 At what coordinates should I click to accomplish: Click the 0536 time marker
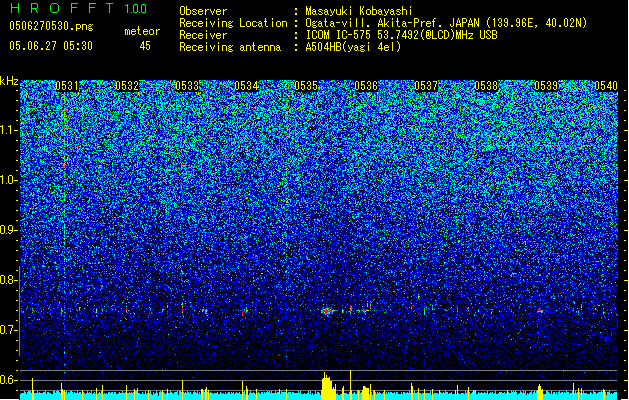[366, 86]
